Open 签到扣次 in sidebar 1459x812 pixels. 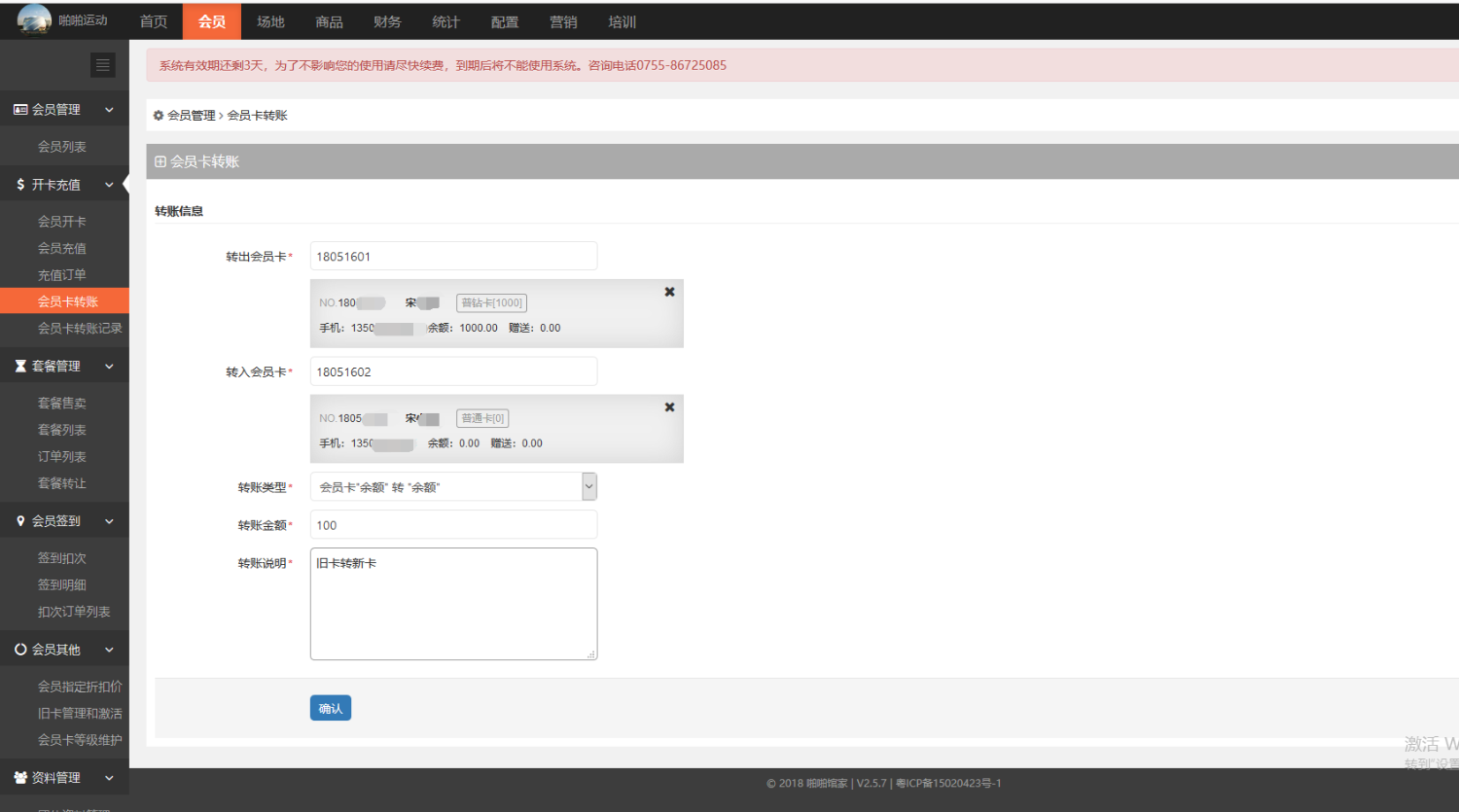[x=64, y=558]
